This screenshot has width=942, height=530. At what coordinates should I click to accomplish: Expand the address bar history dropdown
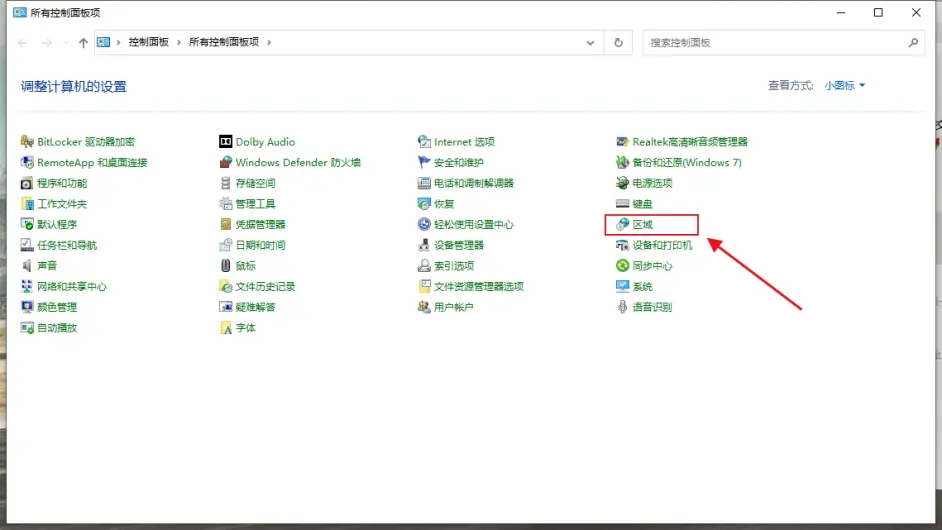point(591,43)
